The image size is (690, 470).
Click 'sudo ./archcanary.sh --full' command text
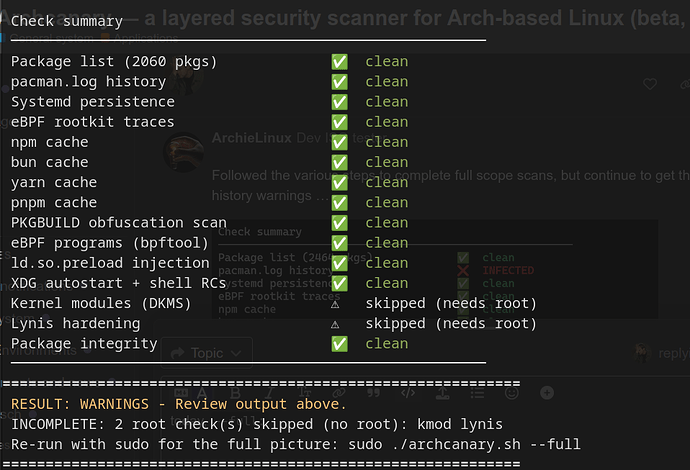point(464,444)
